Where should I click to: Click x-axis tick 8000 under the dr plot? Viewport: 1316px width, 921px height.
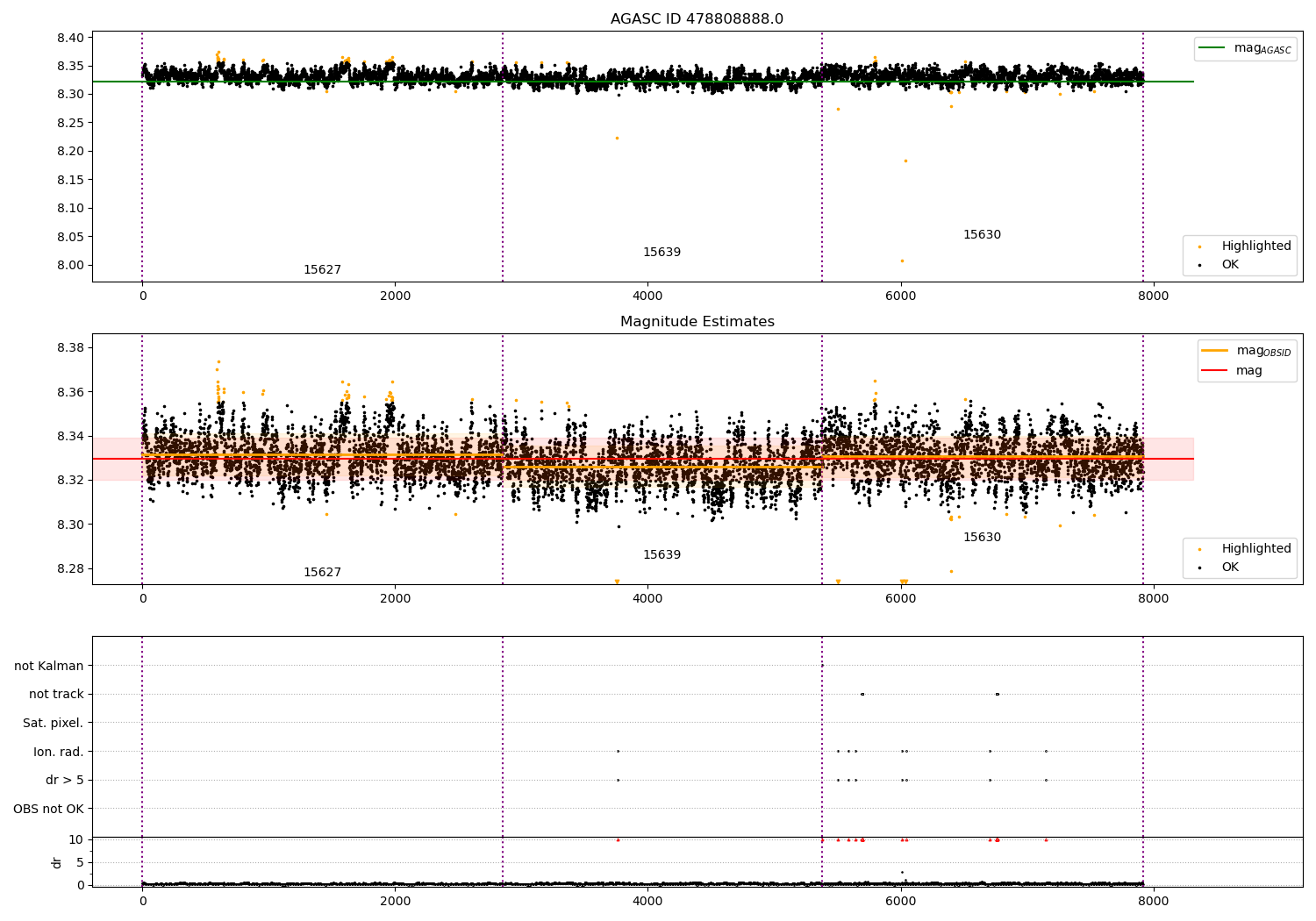click(x=1153, y=901)
